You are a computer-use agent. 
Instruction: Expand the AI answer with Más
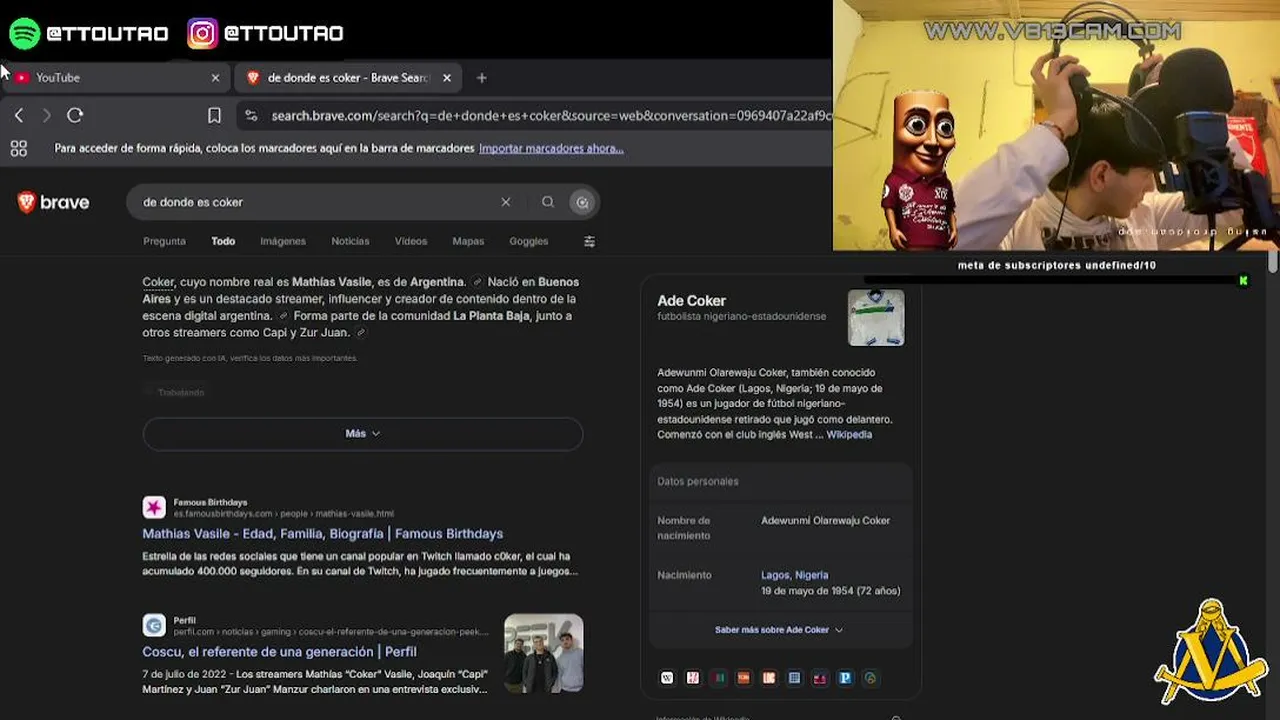363,434
